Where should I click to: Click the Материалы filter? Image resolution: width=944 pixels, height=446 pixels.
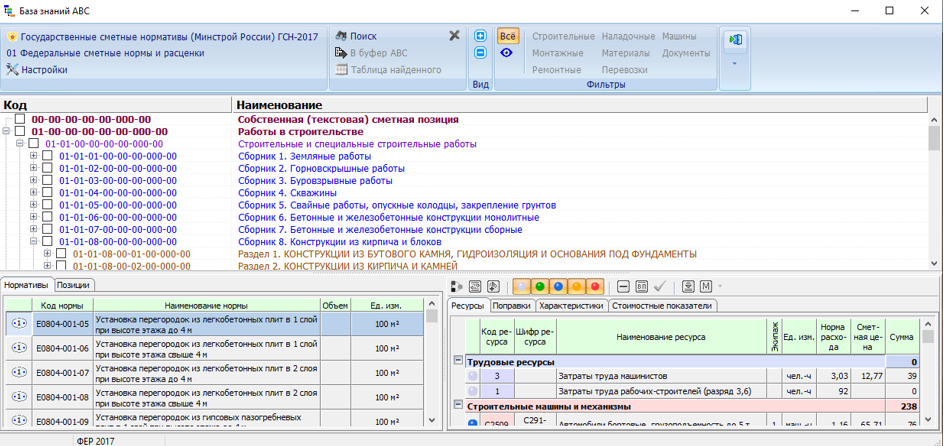click(x=626, y=53)
